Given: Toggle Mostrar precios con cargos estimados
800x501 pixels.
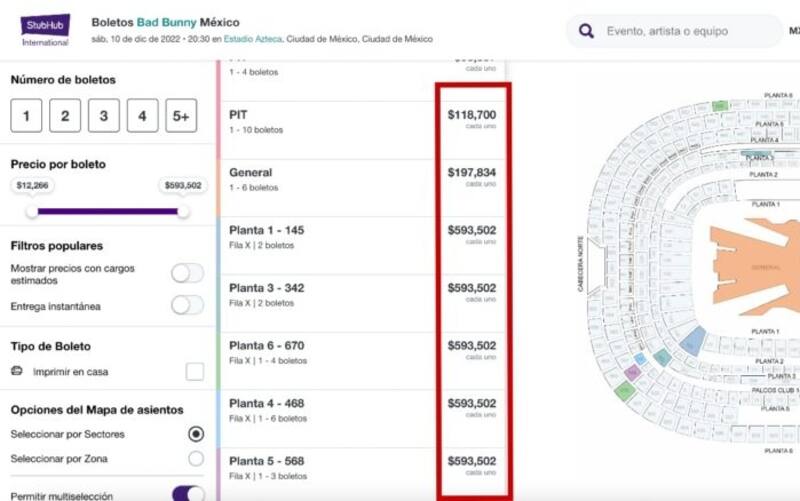Looking at the screenshot, I should pyautogui.click(x=187, y=273).
